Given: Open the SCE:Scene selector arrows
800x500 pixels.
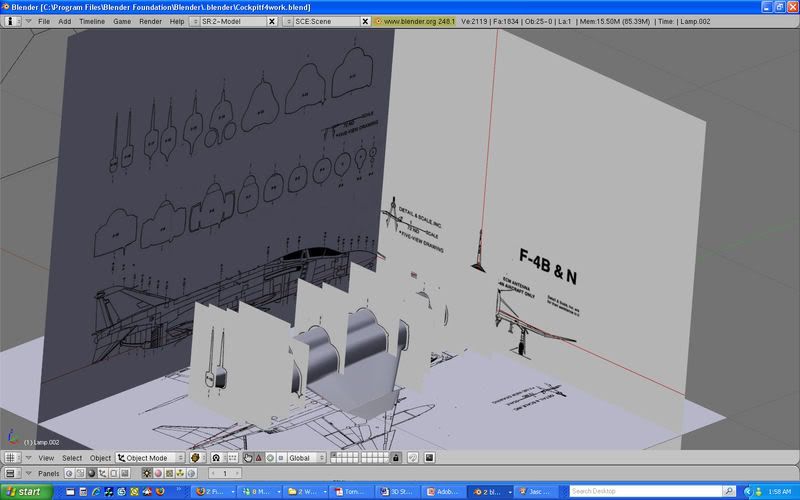Looking at the screenshot, I should 288,21.
